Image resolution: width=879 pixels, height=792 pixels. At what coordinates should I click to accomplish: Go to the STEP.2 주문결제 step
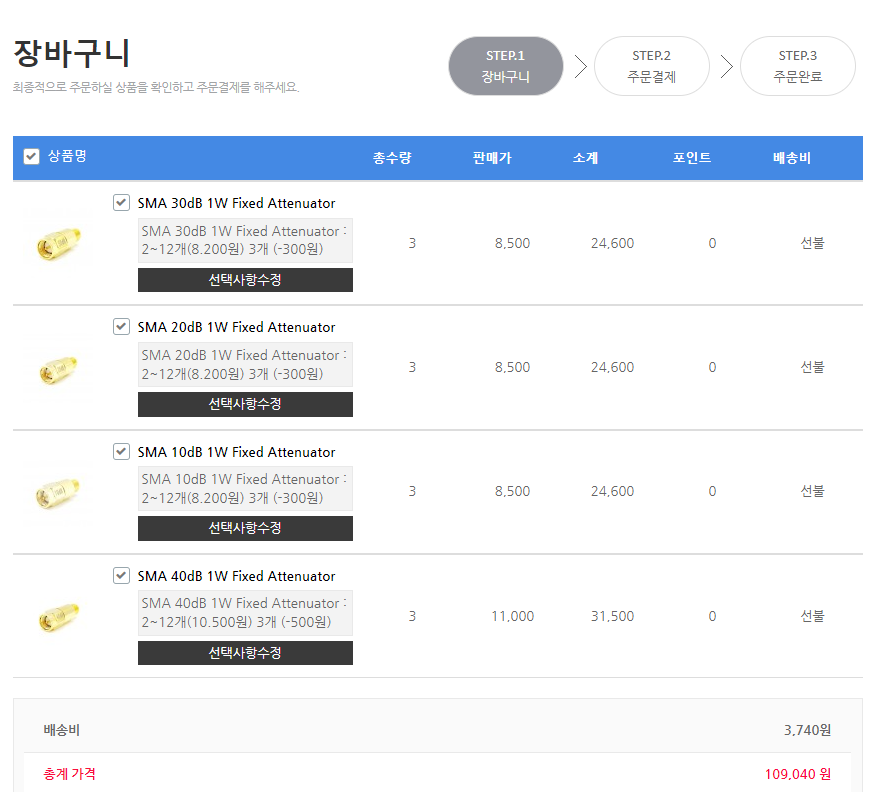[x=651, y=66]
